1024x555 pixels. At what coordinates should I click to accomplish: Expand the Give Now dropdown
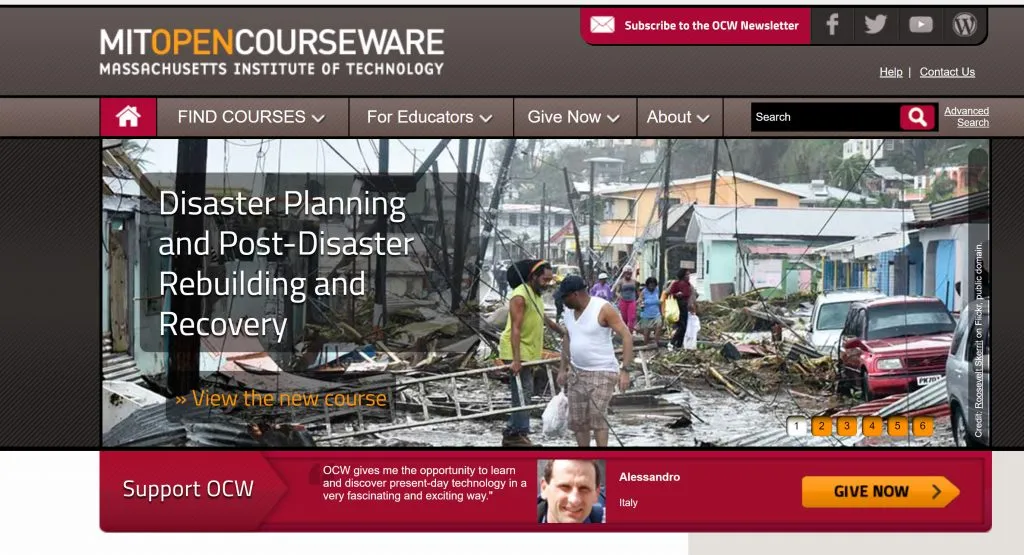[x=573, y=117]
